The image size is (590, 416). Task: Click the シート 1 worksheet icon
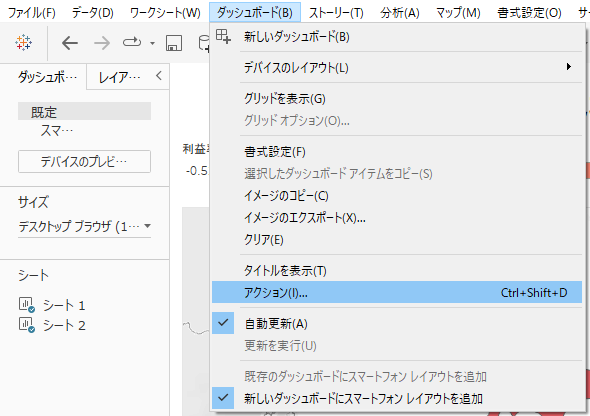[27, 305]
